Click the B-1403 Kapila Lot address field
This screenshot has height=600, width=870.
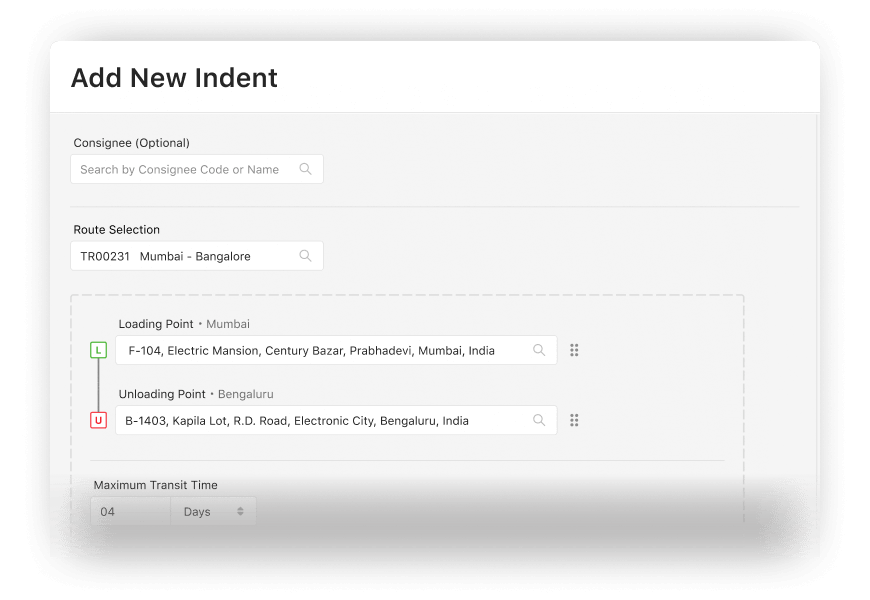coord(336,420)
